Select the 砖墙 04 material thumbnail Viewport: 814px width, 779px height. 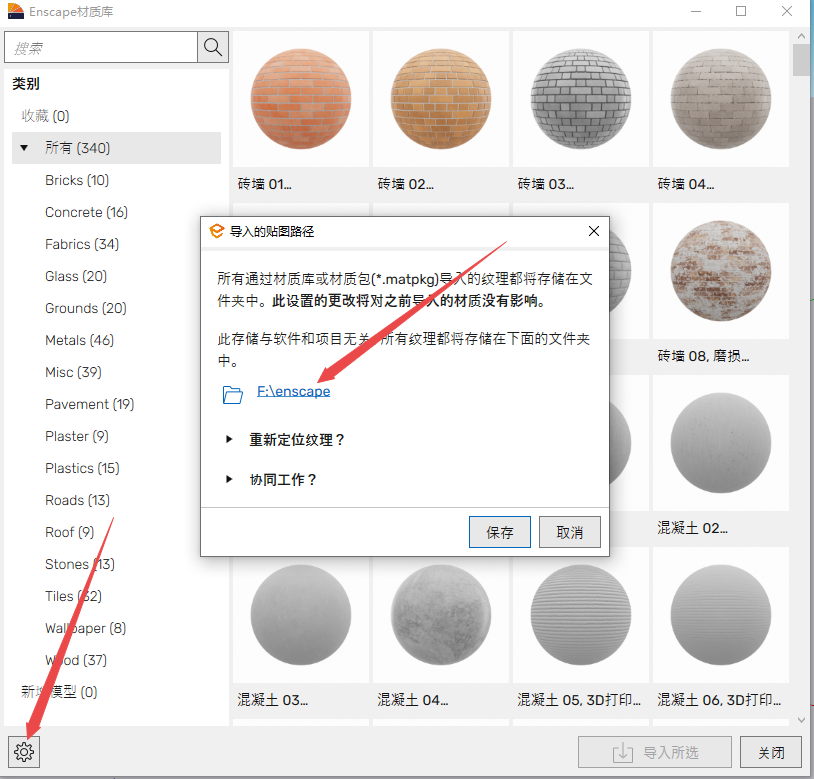point(720,100)
